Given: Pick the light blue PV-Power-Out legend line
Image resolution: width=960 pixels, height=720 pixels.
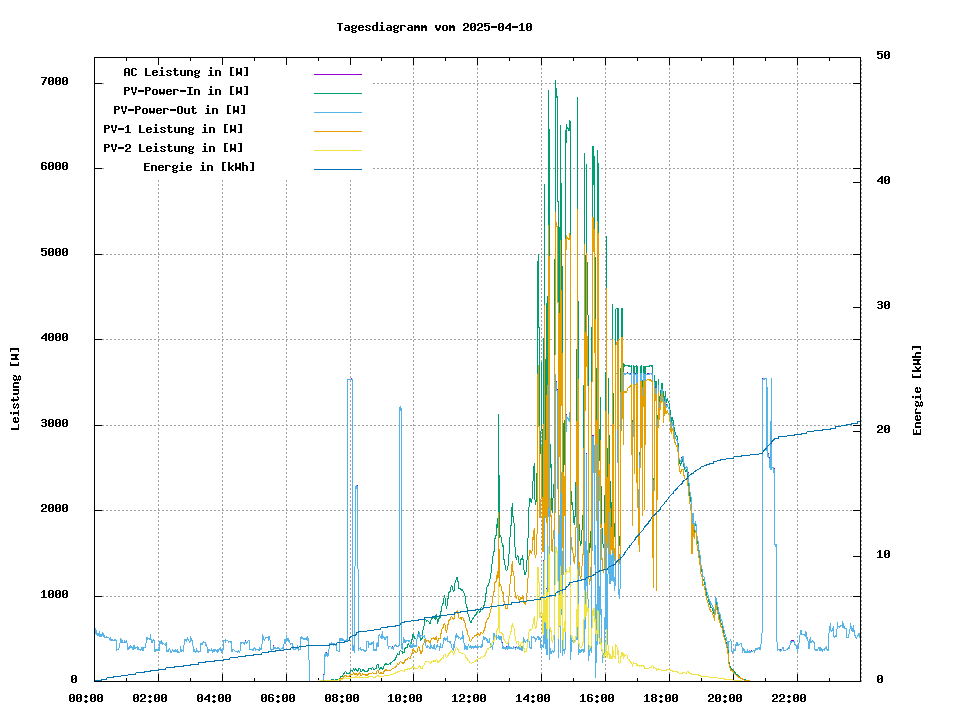Looking at the screenshot, I should 337,112.
